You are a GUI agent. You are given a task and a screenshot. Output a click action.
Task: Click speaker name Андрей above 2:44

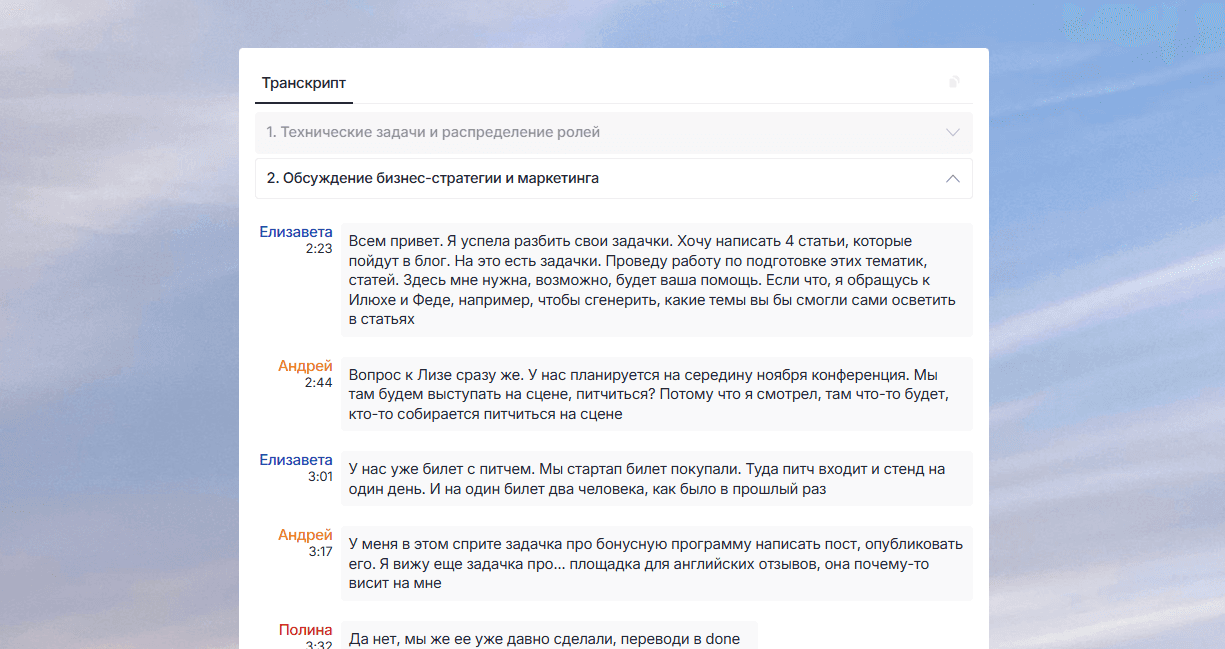tap(305, 366)
